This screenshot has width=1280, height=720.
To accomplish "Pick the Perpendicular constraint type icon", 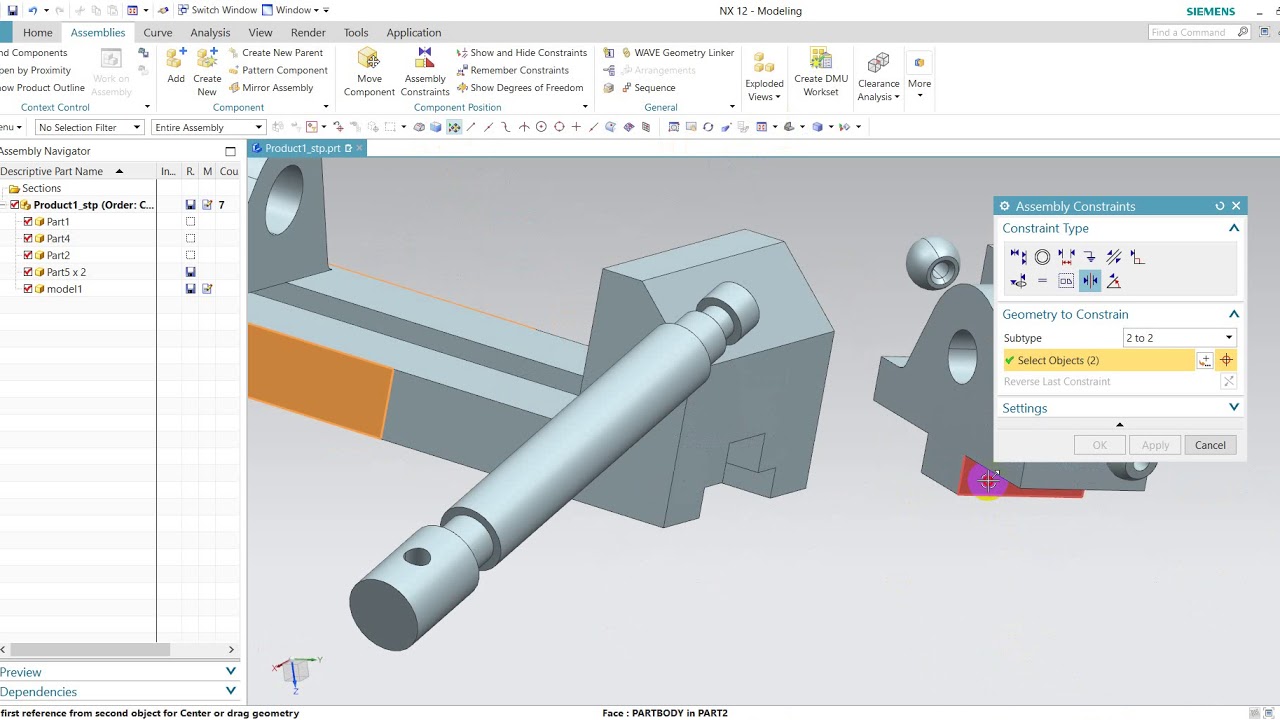I will (x=1138, y=257).
